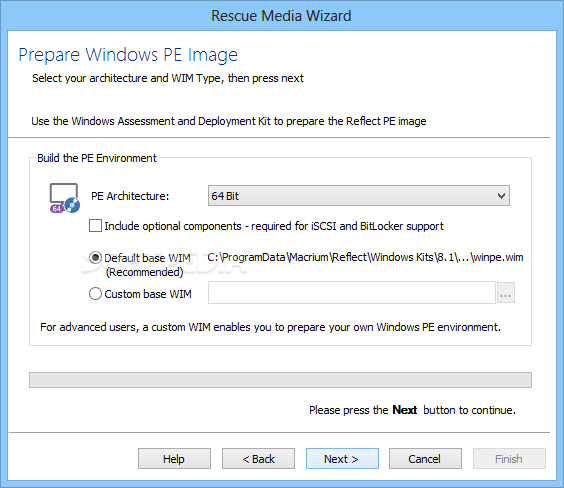Click the disabled Finish button
The height and width of the screenshot is (488, 564).
click(x=509, y=459)
